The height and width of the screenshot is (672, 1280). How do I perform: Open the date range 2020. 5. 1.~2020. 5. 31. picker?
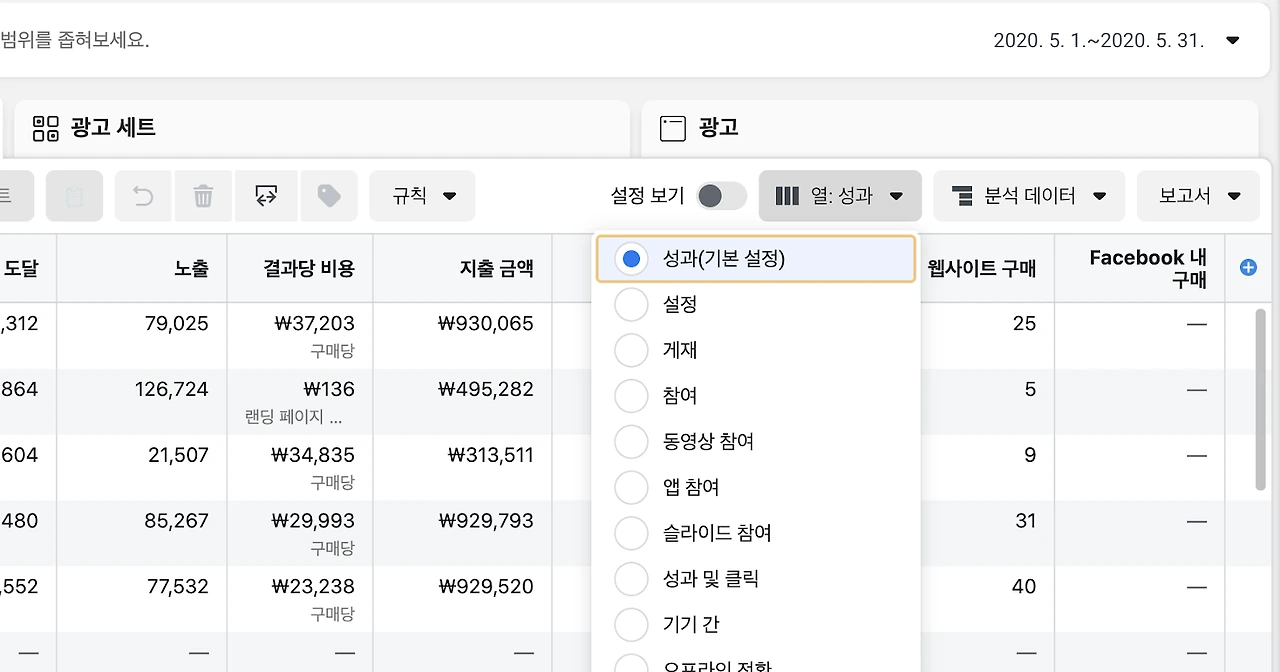[x=1116, y=41]
